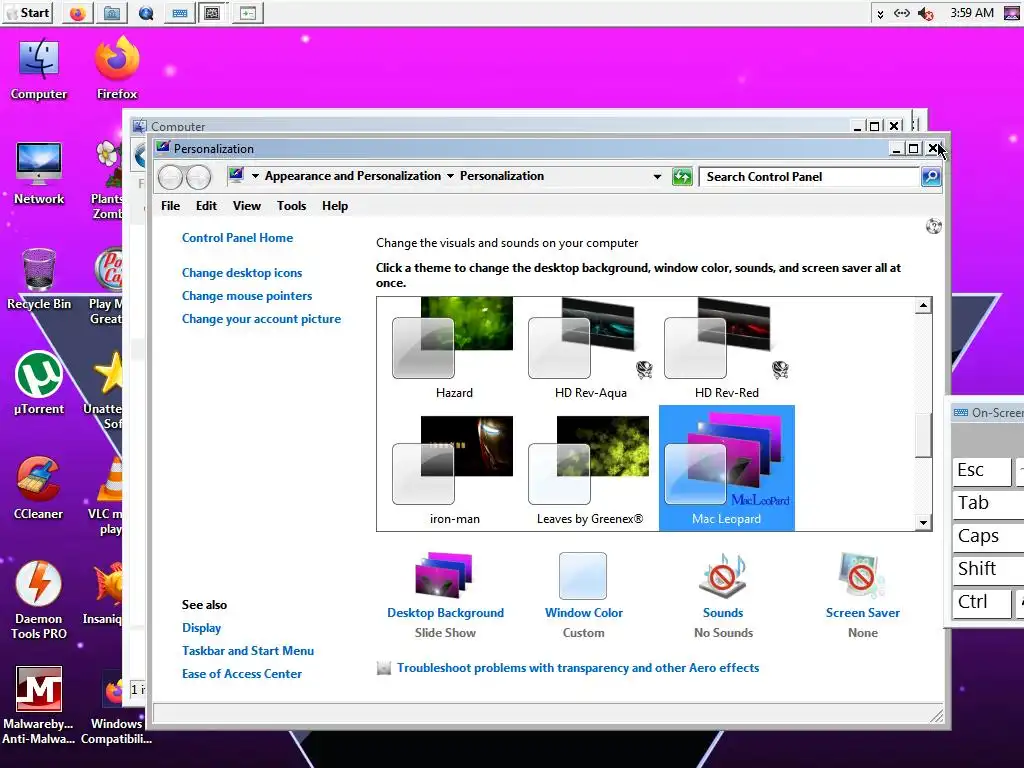This screenshot has width=1024, height=768.
Task: Open the Recycle Bin desktop icon
Action: pos(39,279)
